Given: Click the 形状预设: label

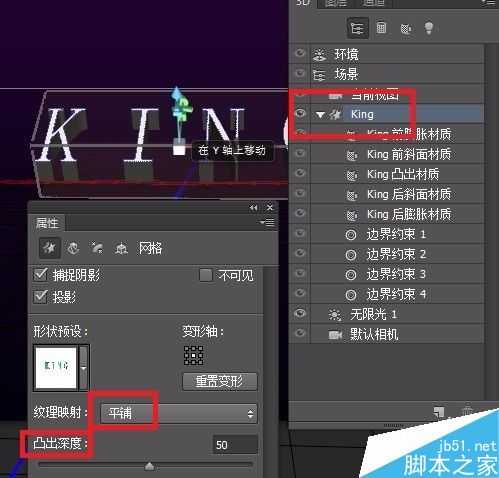Looking at the screenshot, I should 61,332.
